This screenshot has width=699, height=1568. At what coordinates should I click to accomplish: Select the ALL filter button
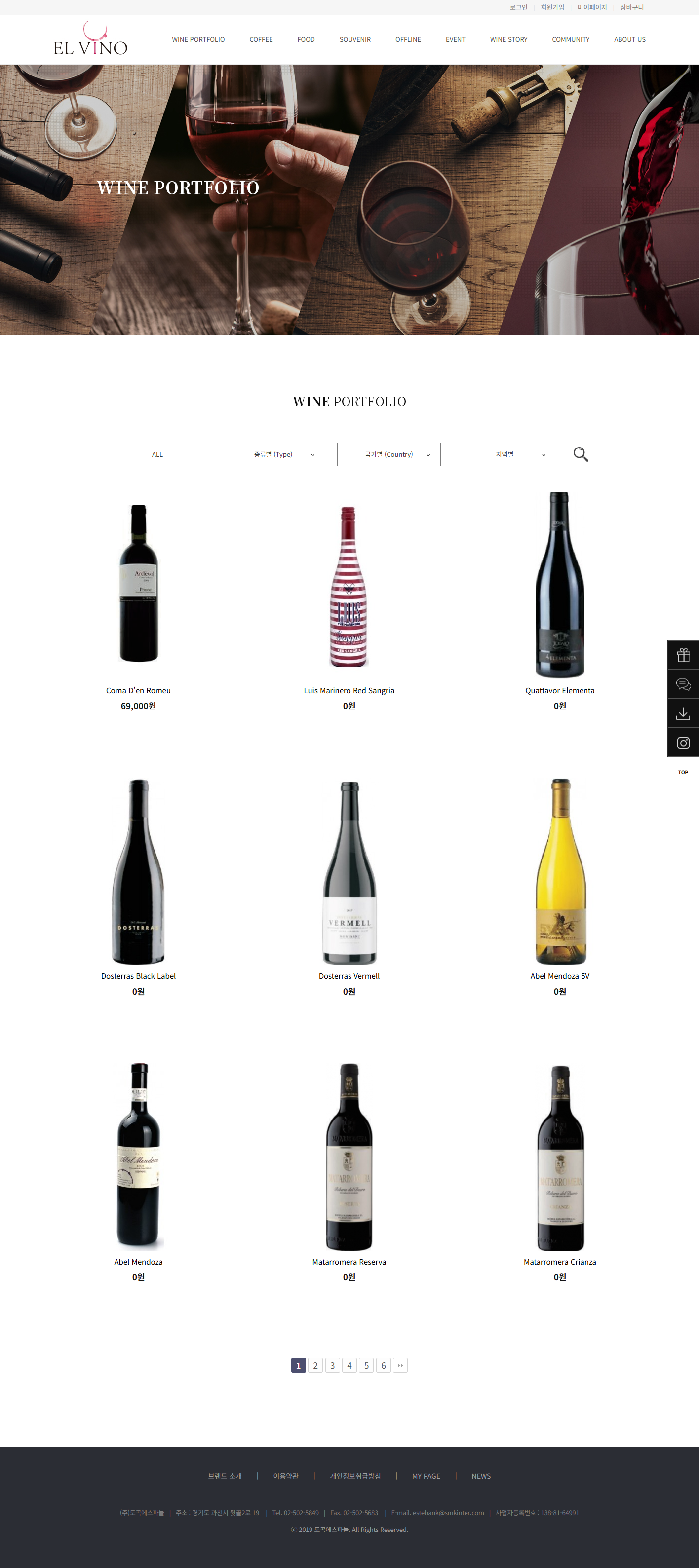(157, 454)
